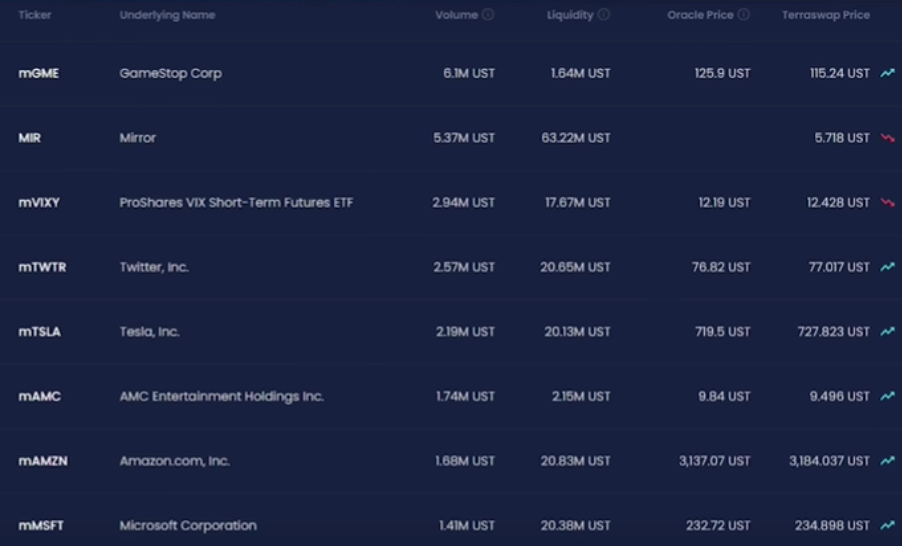The image size is (902, 546).
Task: Open the Mirror underlying name
Action: point(137,138)
